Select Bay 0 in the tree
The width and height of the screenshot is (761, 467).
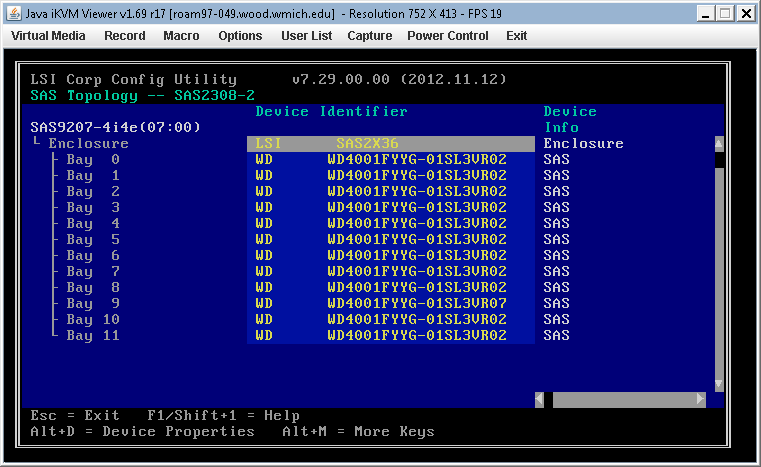coord(93,160)
